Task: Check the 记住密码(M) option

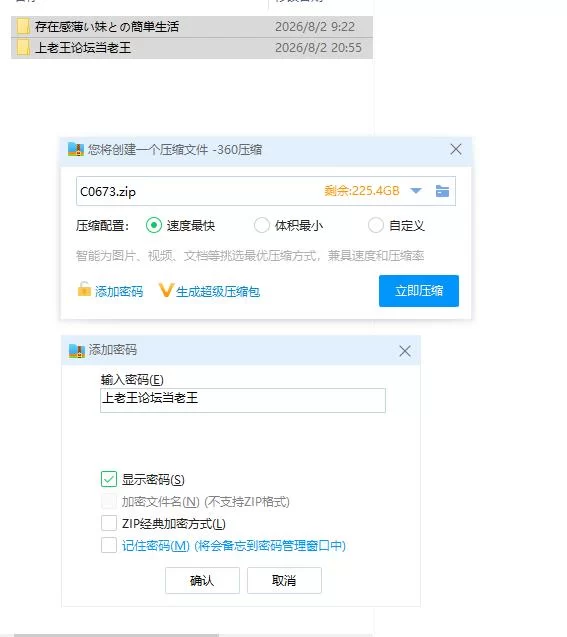Action: tap(109, 545)
